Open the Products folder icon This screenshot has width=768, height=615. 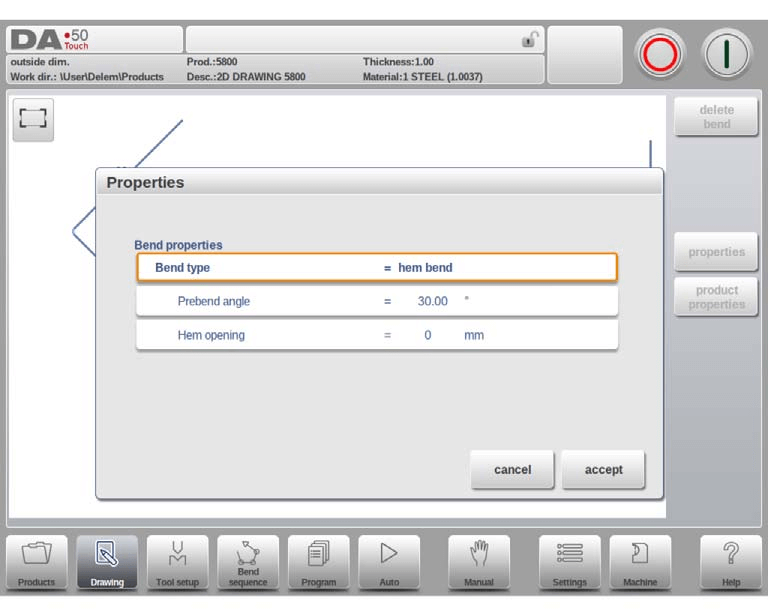tap(37, 562)
